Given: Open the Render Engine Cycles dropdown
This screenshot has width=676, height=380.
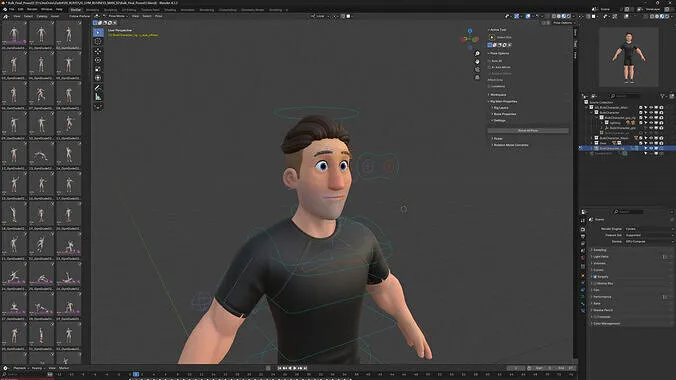Looking at the screenshot, I should 649,229.
